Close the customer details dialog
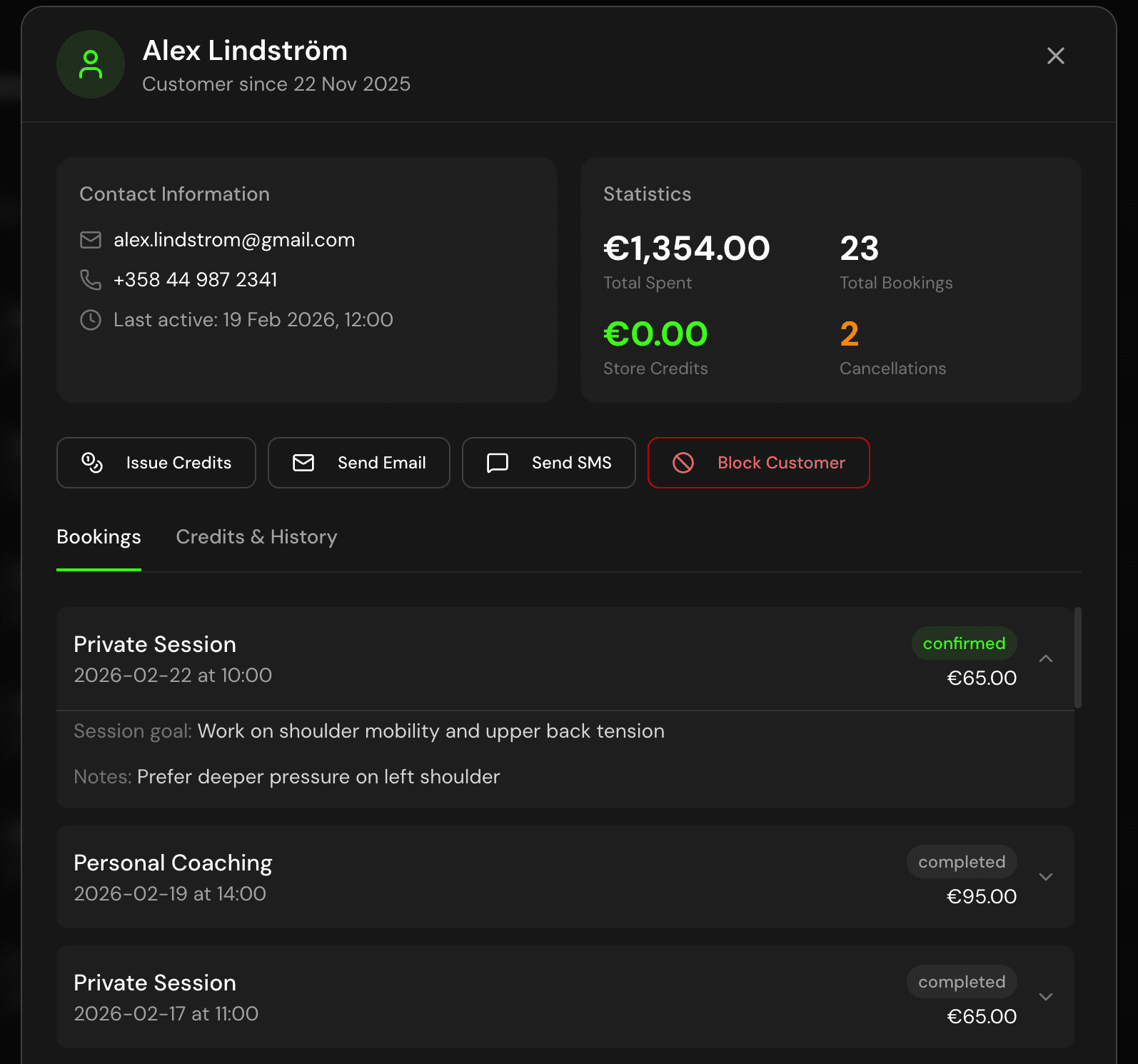The height and width of the screenshot is (1064, 1138). coord(1055,56)
